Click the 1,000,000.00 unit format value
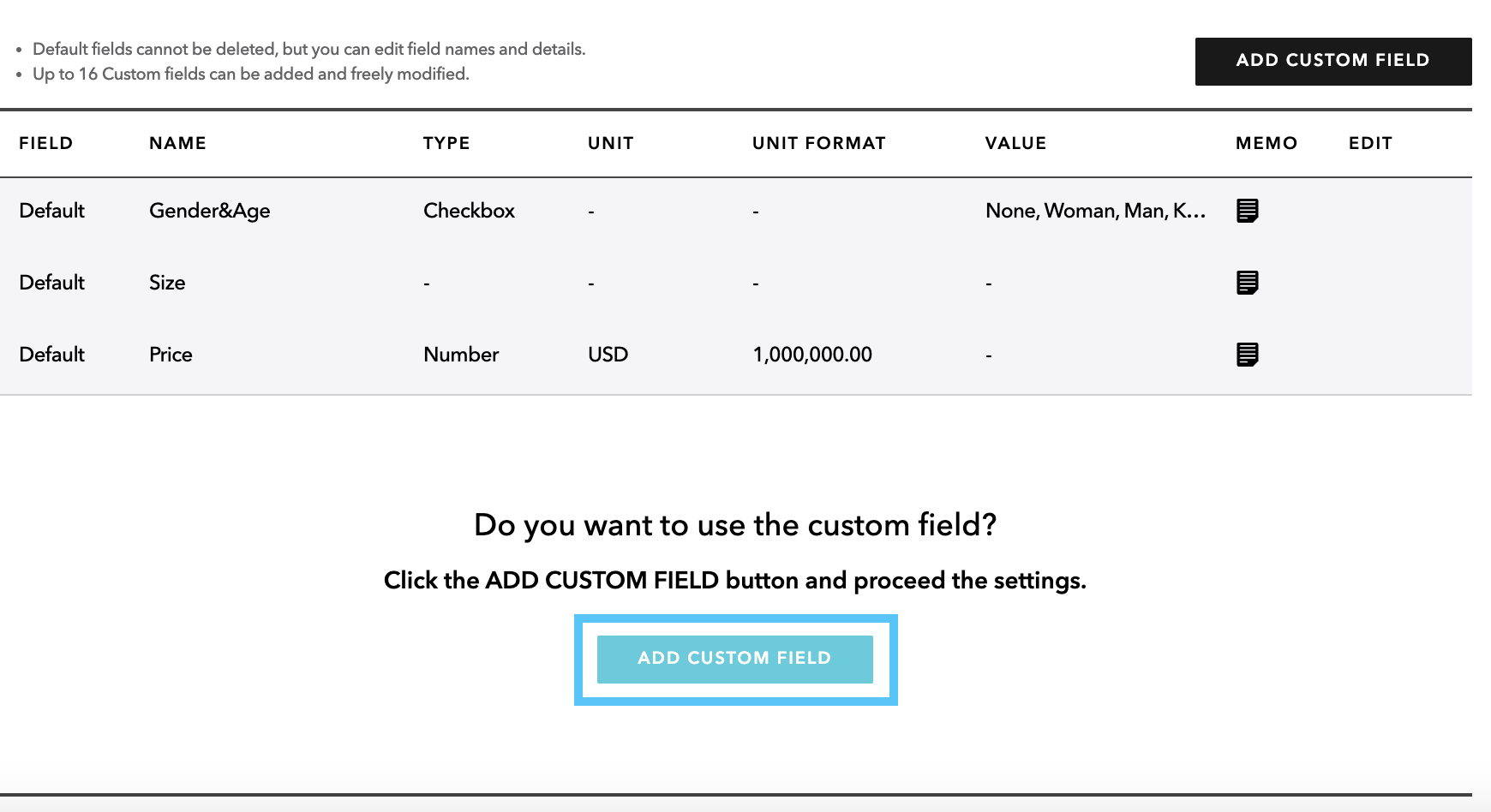This screenshot has width=1491, height=812. coord(812,354)
